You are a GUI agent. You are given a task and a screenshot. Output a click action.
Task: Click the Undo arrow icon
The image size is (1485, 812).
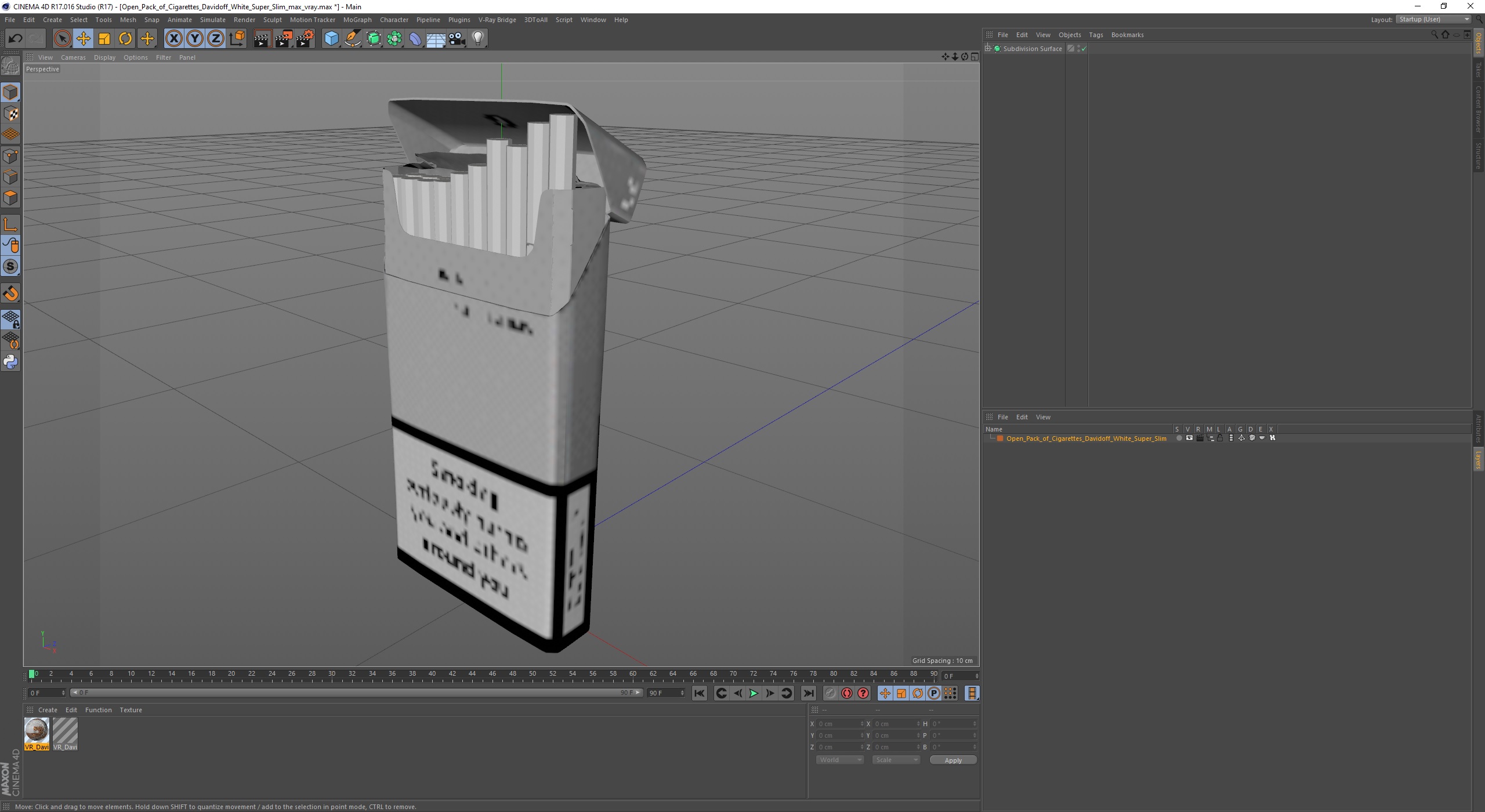[x=15, y=39]
